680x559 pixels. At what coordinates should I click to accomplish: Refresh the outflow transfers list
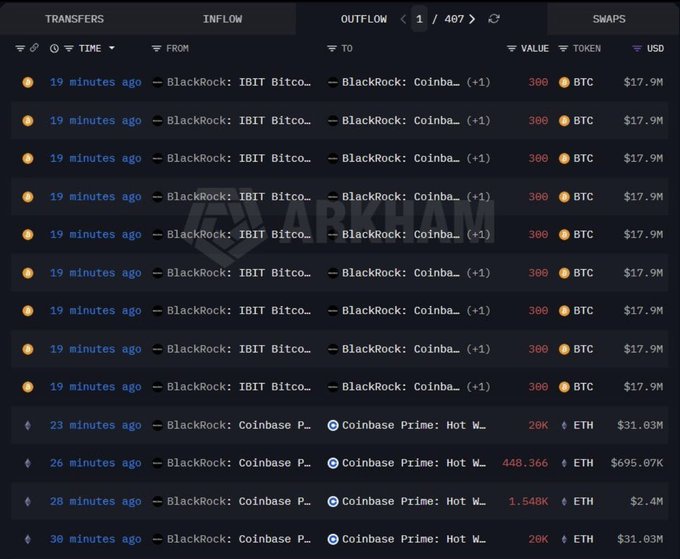pos(494,19)
